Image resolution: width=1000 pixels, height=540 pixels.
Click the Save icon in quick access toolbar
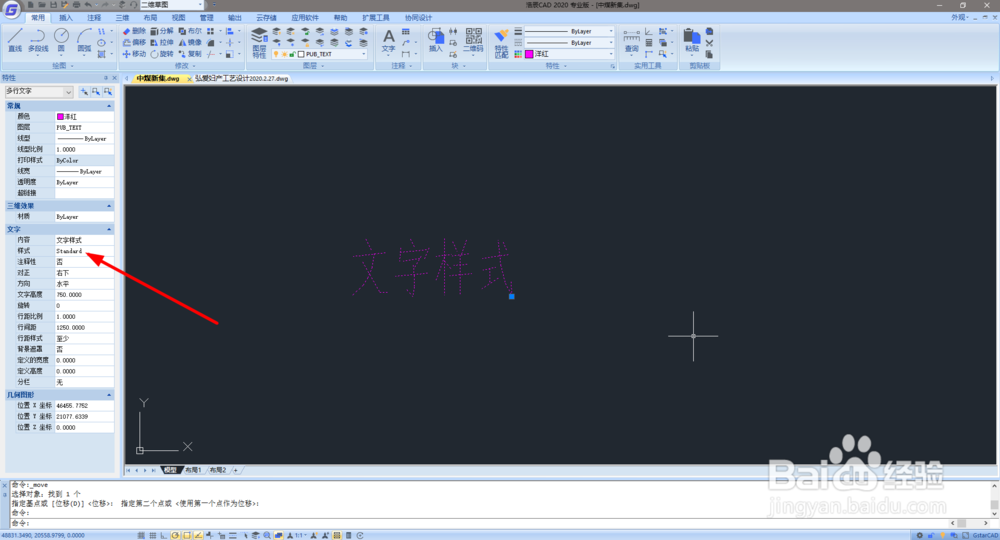click(x=54, y=4)
